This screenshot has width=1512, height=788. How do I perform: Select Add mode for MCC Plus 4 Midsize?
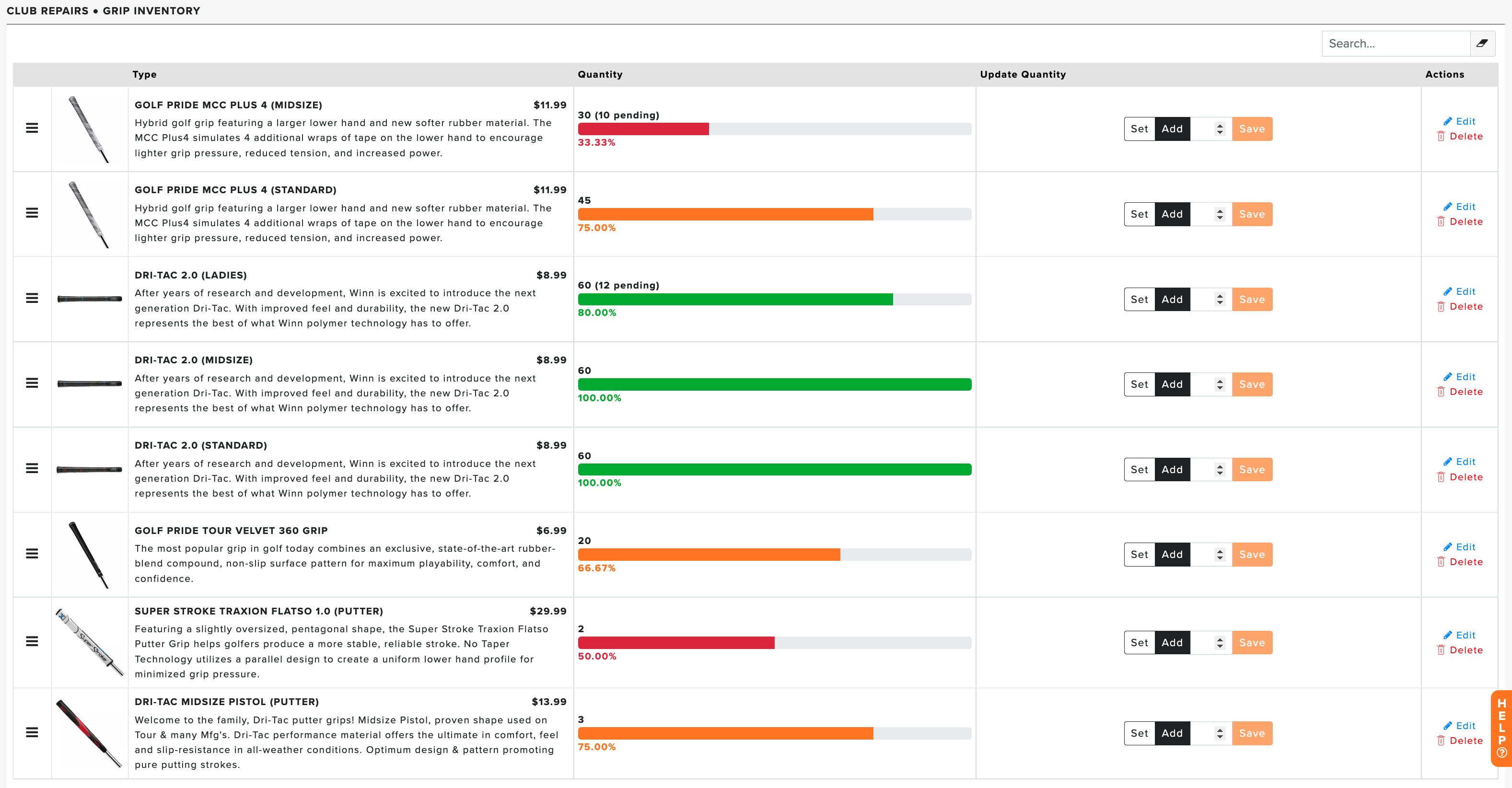point(1172,129)
